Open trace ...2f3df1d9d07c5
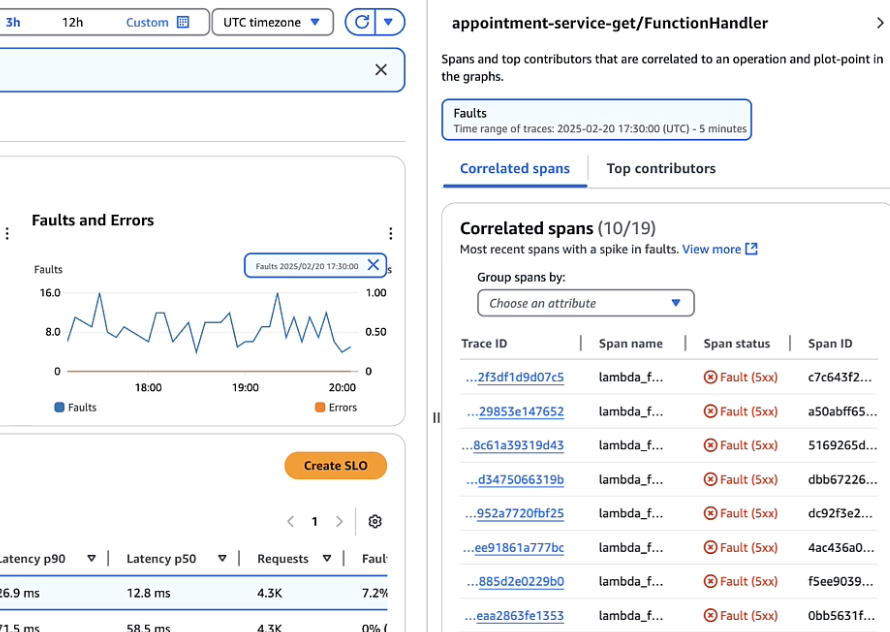 coord(513,377)
